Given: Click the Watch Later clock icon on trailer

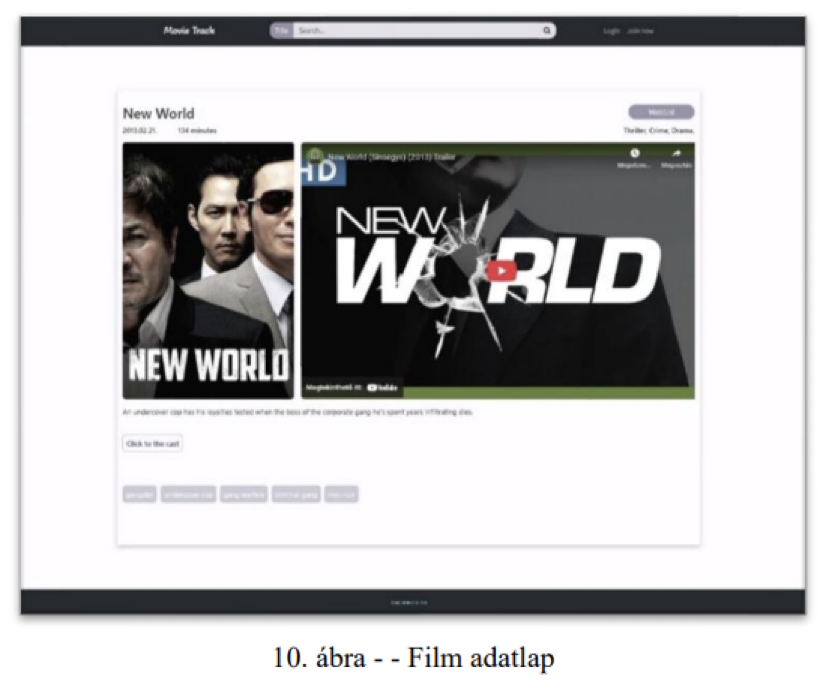Looking at the screenshot, I should [635, 153].
